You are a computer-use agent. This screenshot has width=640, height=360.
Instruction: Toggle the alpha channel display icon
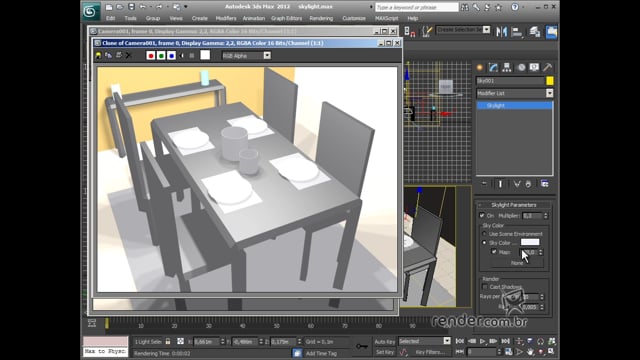click(182, 56)
